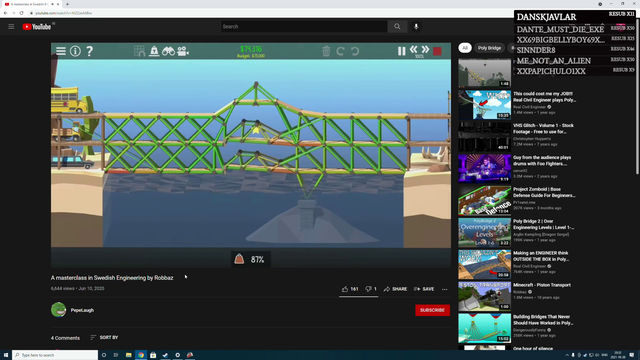
Task: Show level info in the game toolbar
Action: (x=75, y=51)
